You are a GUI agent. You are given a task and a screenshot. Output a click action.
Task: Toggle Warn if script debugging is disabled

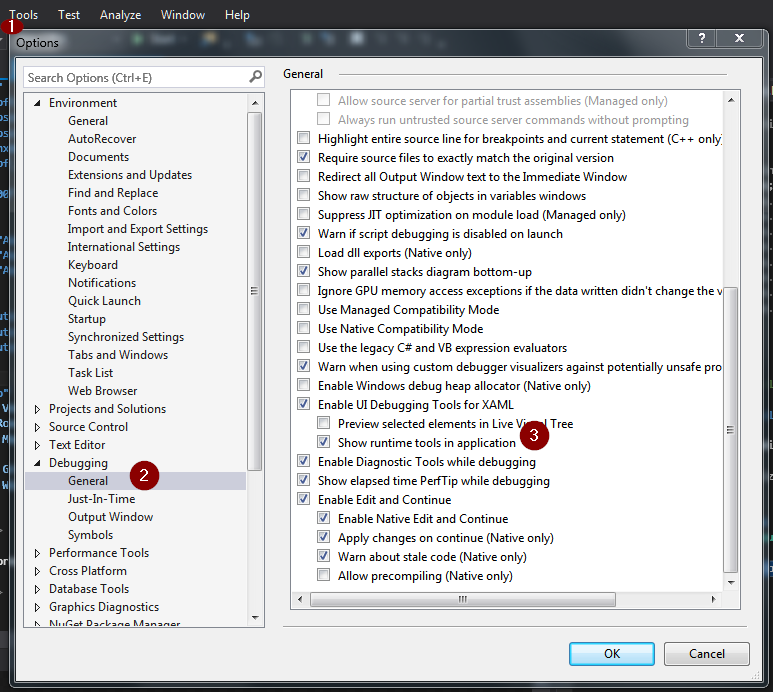[303, 233]
